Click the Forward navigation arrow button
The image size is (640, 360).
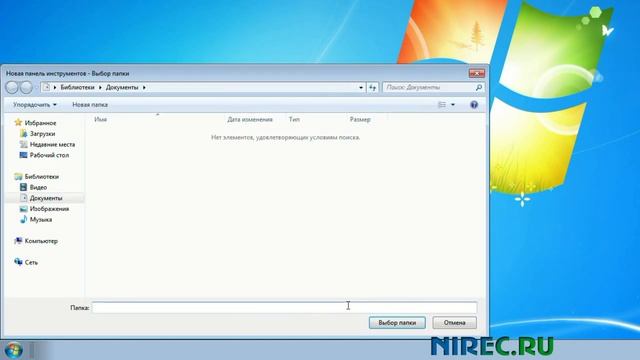tap(27, 87)
